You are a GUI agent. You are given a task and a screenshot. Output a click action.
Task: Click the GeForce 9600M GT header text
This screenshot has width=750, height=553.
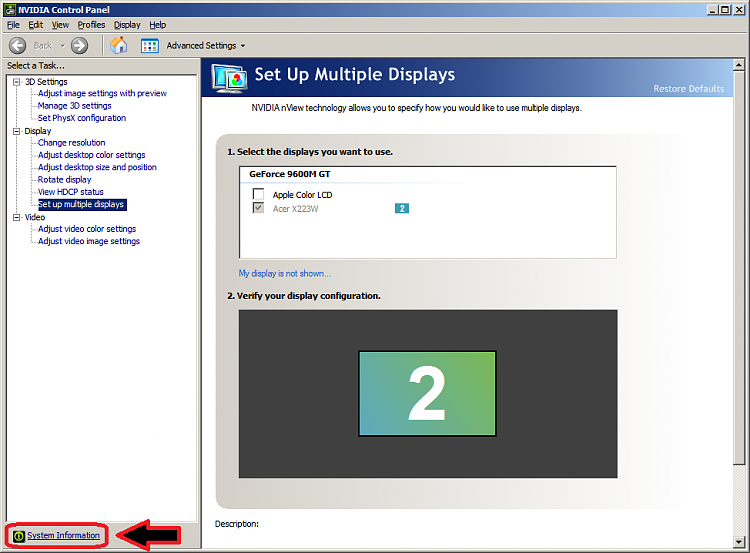point(289,174)
